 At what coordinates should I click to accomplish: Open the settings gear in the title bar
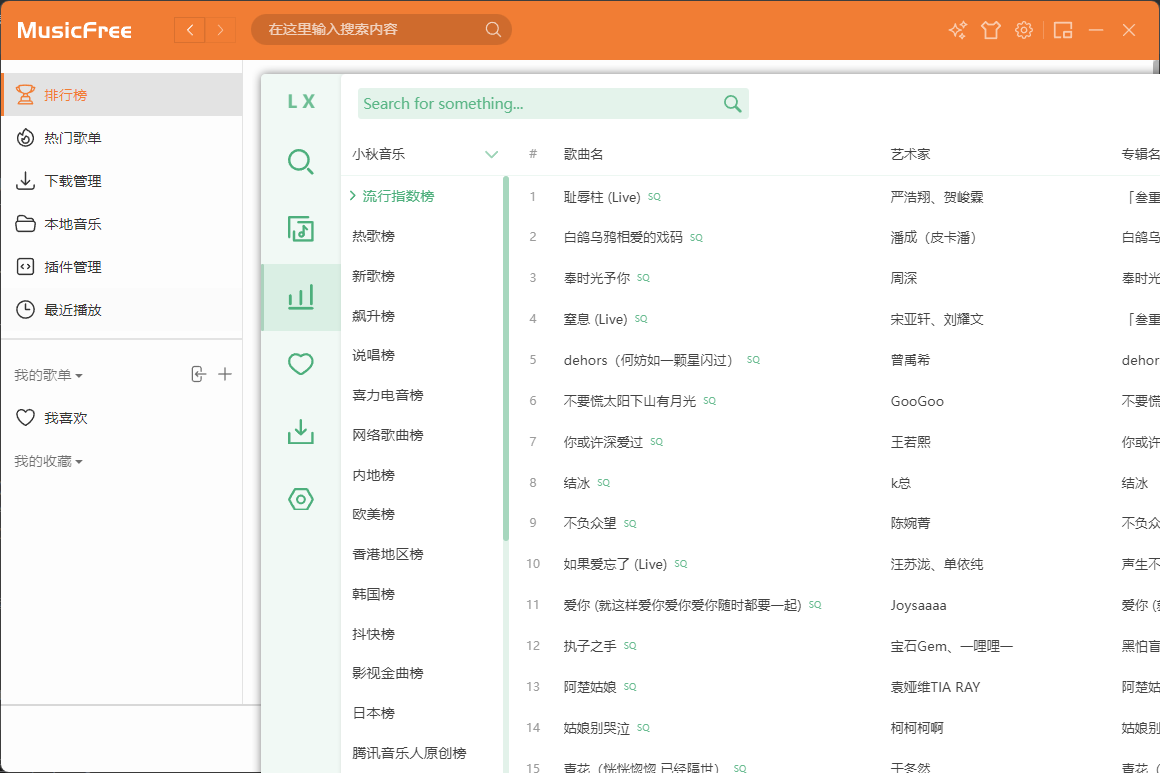pos(1023,30)
